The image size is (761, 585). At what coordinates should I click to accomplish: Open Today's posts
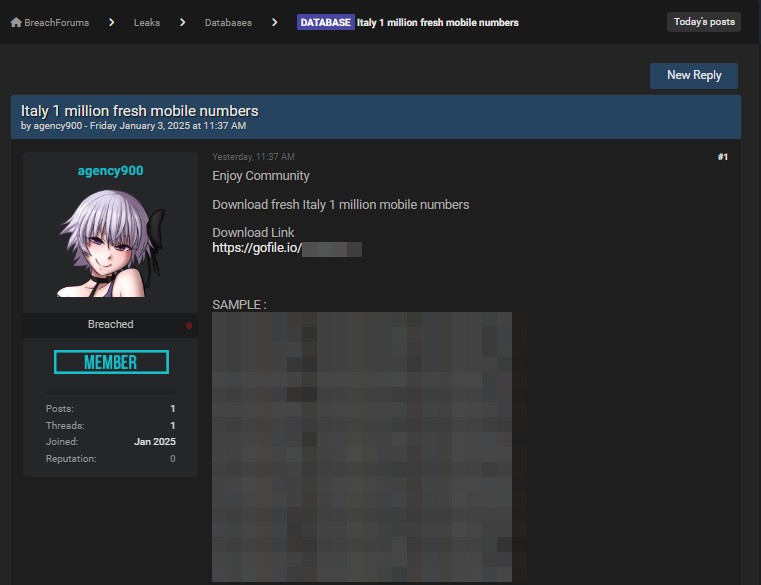point(703,22)
